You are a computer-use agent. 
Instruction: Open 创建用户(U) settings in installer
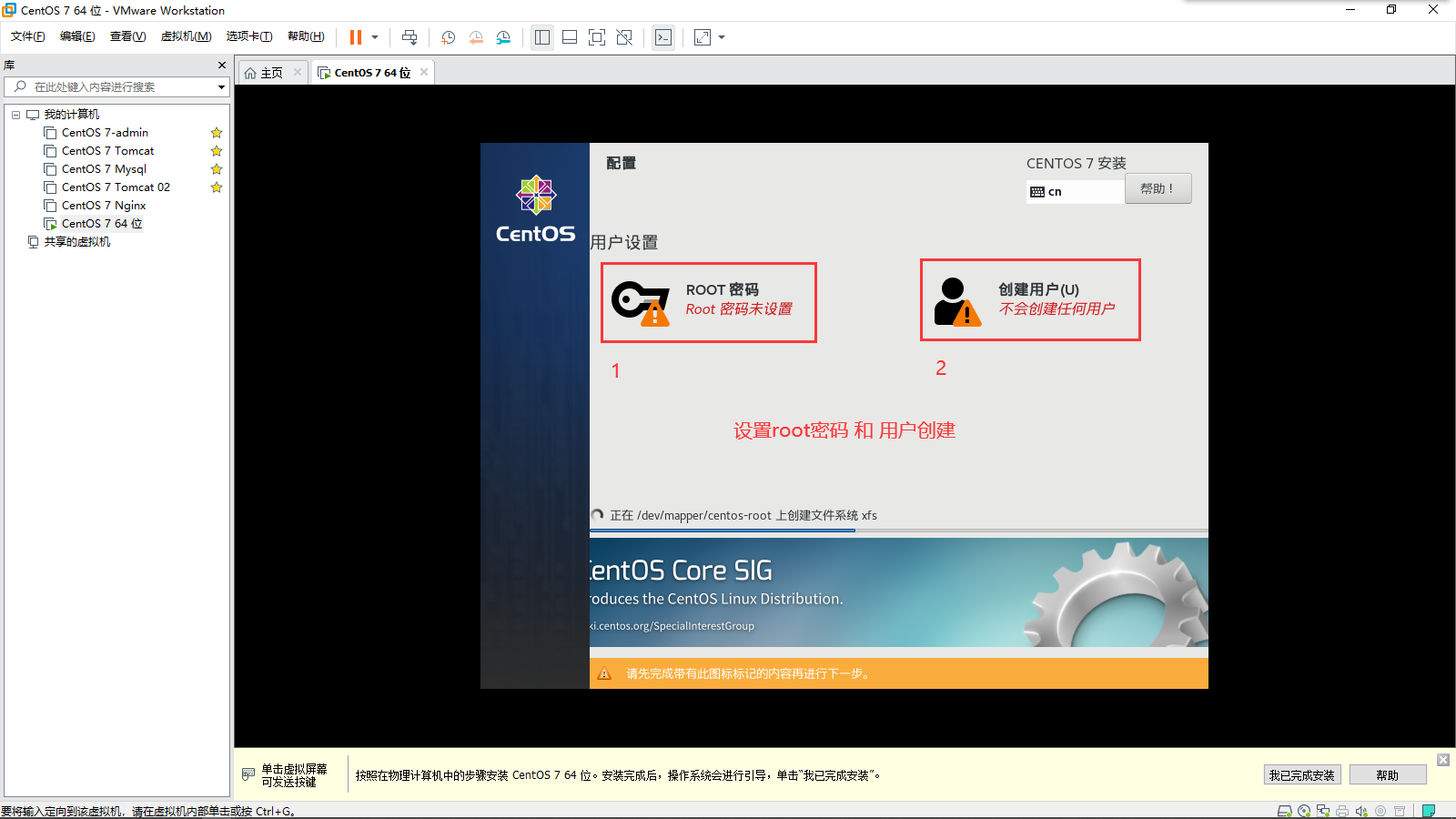pyautogui.click(x=1030, y=300)
